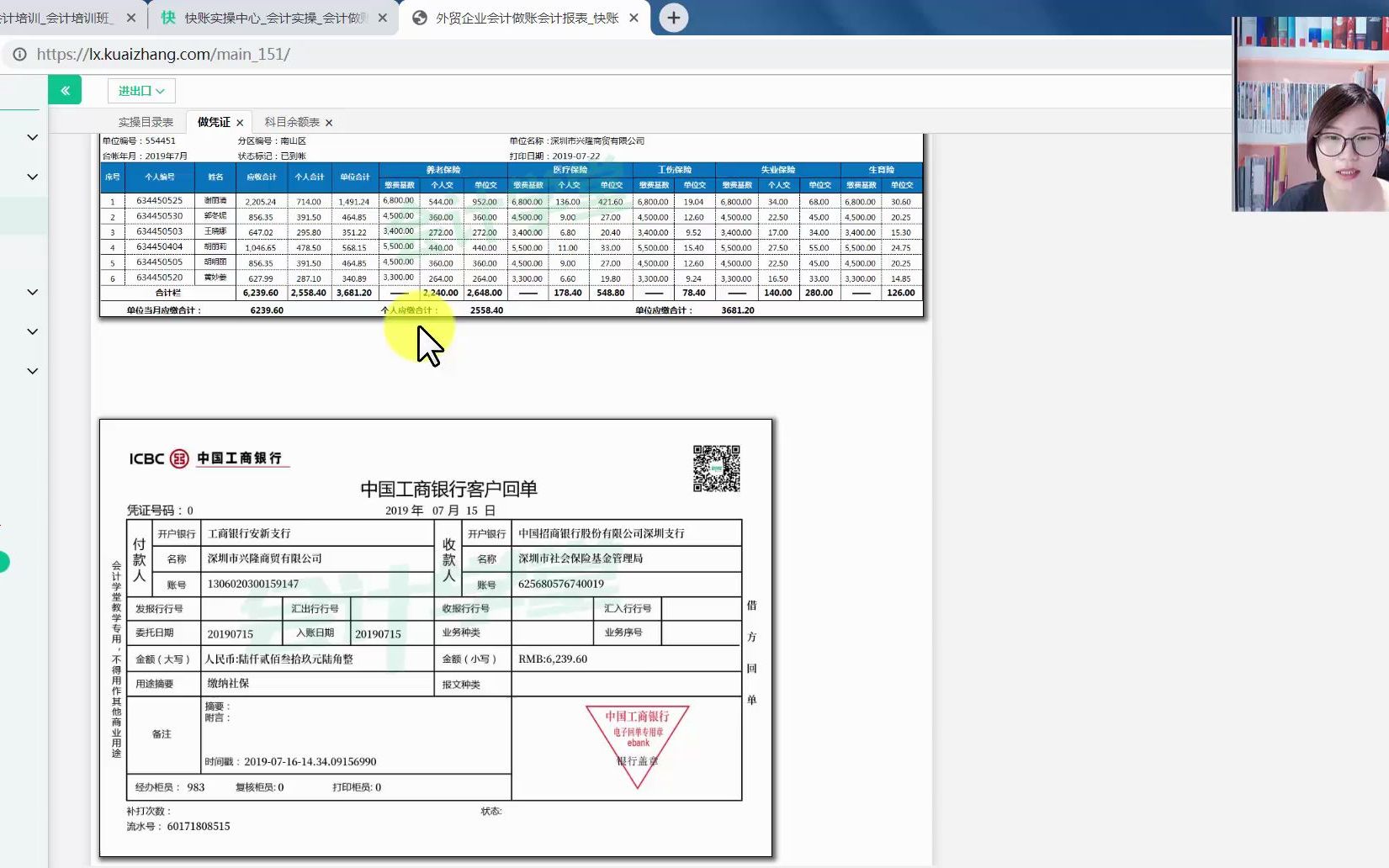
Task: Click the 工伤保险 column header
Action: 674,169
